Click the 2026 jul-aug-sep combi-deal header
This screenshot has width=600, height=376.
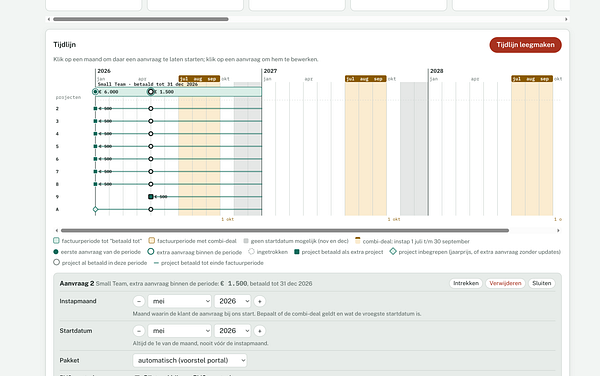point(199,79)
